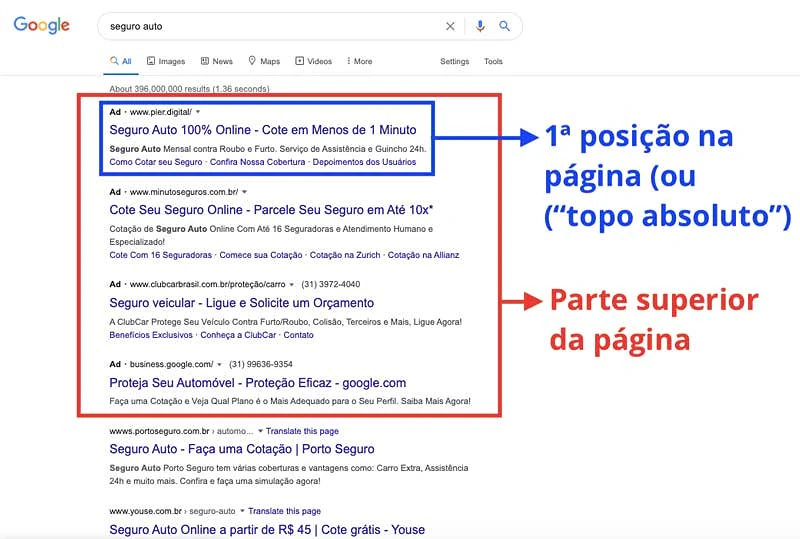Expand dropdown arrow next to www.pier.digital/

(198, 112)
